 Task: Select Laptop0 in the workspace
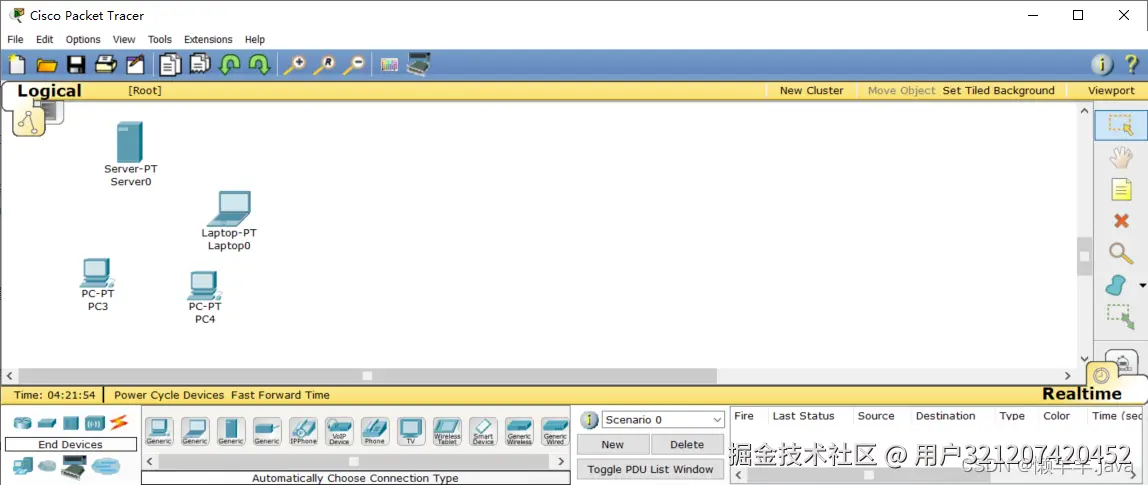point(228,209)
